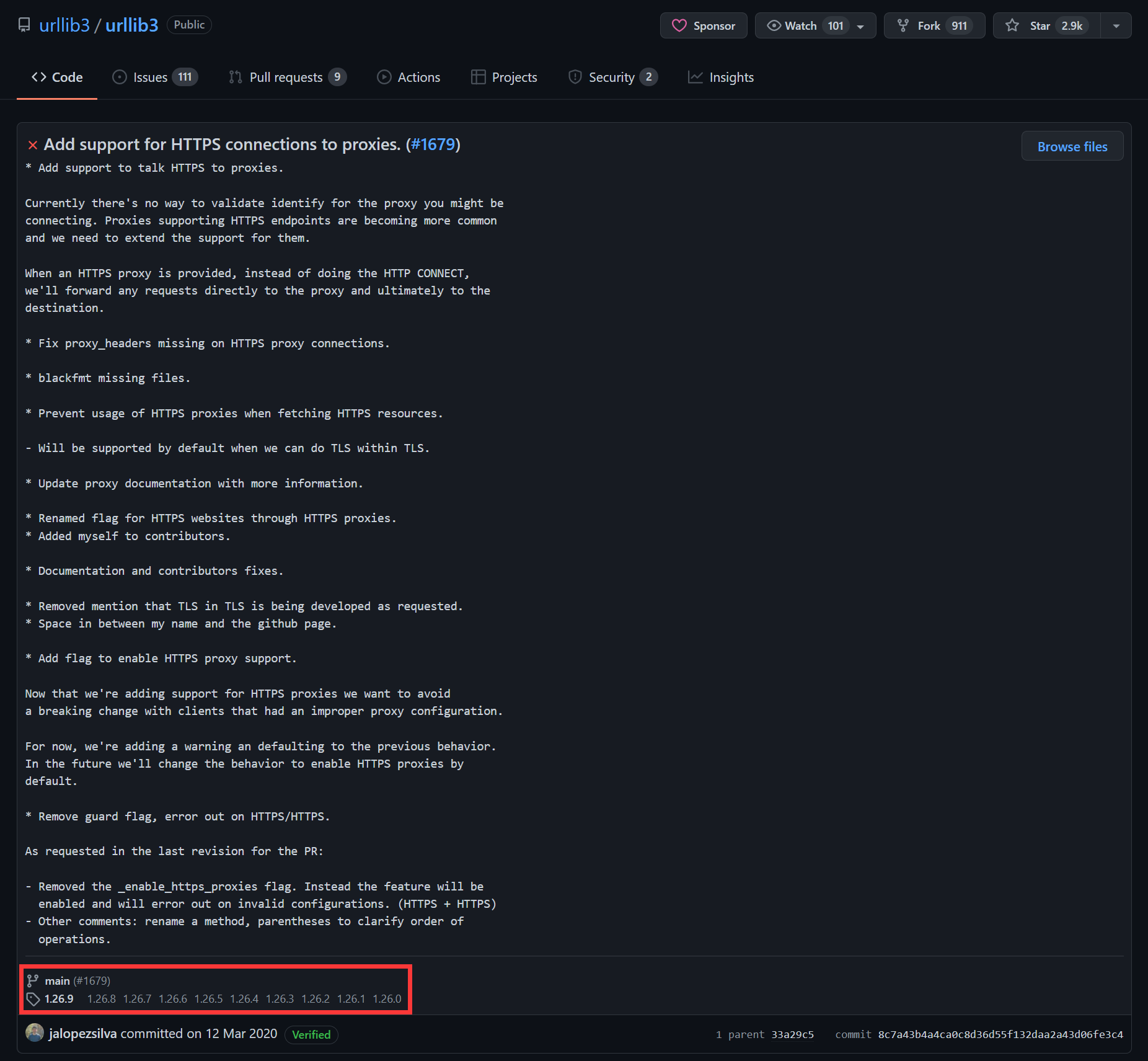This screenshot has height=1061, width=1148.
Task: Click the Projects table icon
Action: (x=478, y=77)
